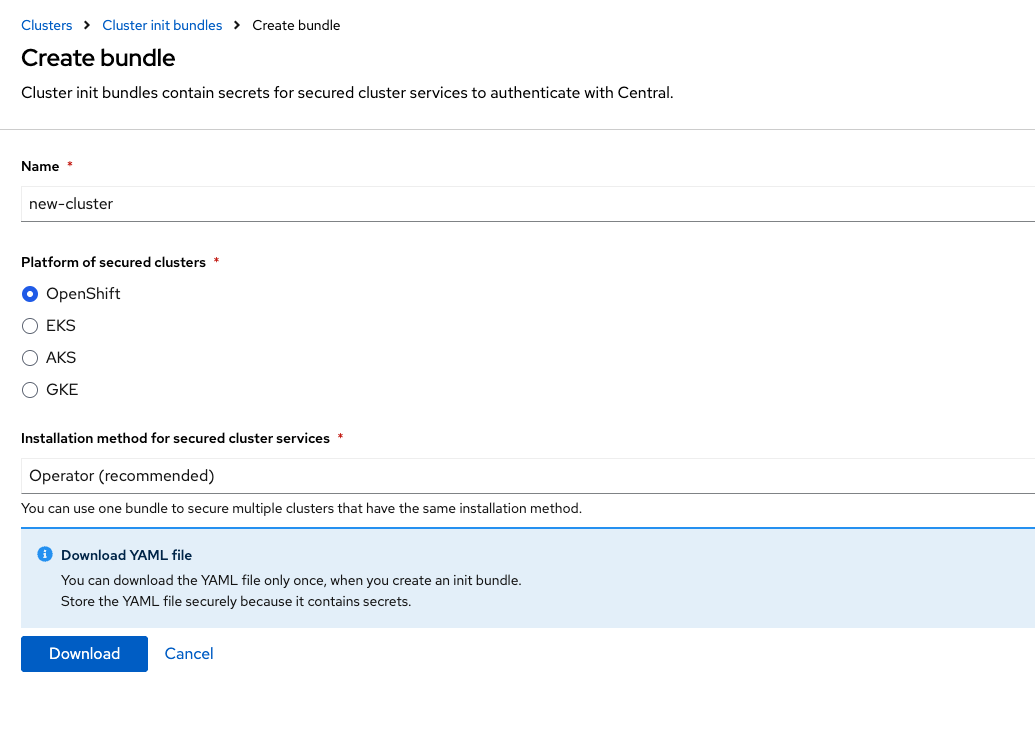Click description 'Cluster init bundles contain secrets'
This screenshot has height=734, width=1035.
click(x=347, y=92)
